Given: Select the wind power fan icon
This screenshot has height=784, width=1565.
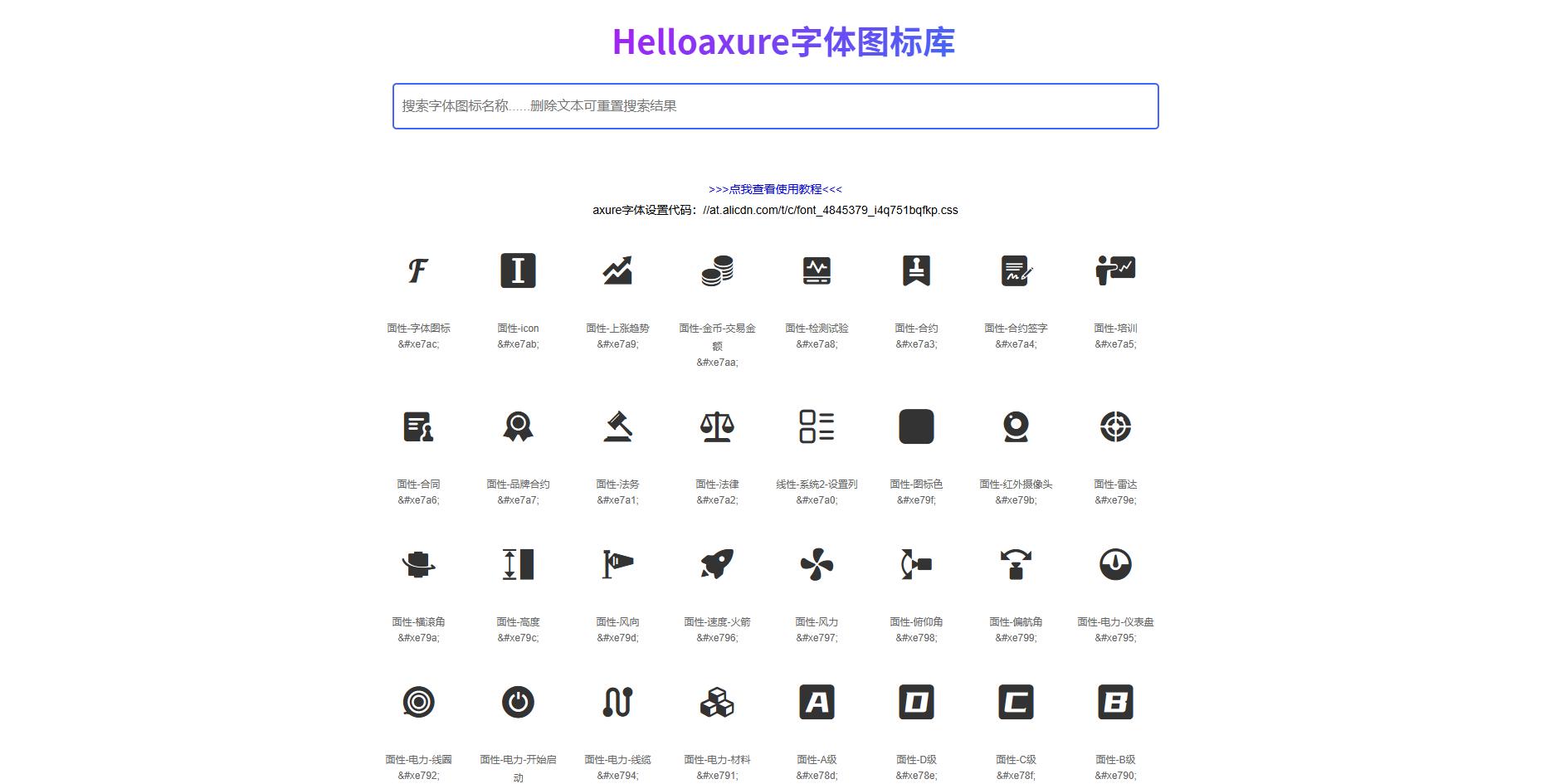Looking at the screenshot, I should [817, 564].
